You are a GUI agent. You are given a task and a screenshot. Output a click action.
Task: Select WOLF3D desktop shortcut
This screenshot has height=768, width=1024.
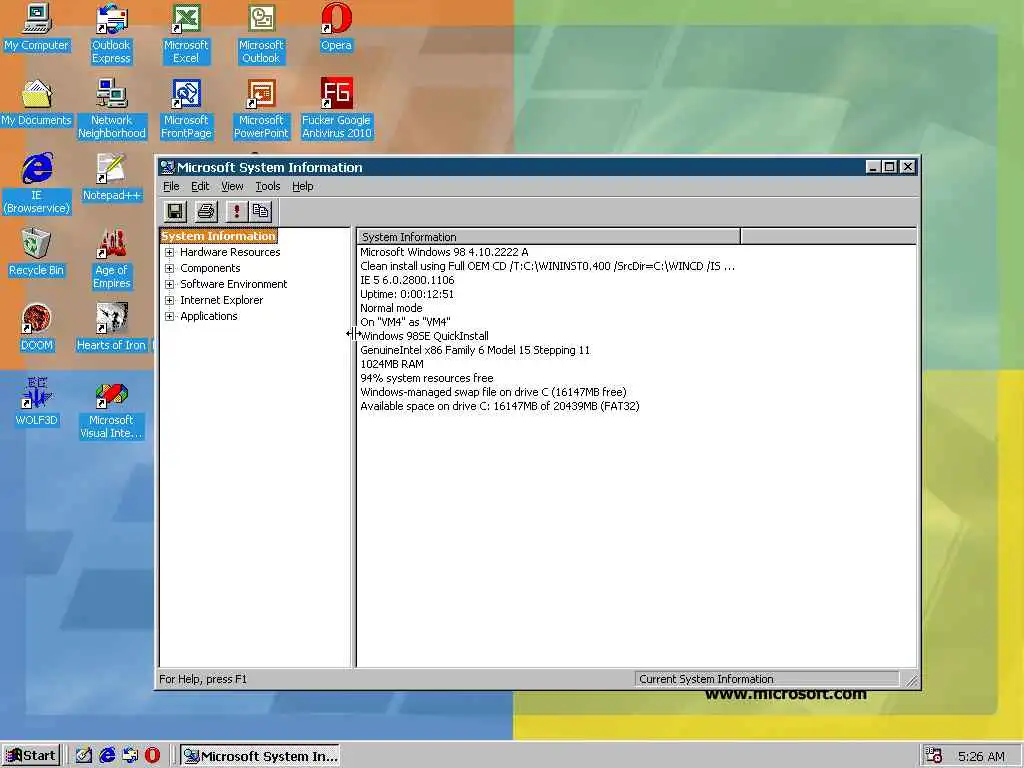tap(37, 402)
